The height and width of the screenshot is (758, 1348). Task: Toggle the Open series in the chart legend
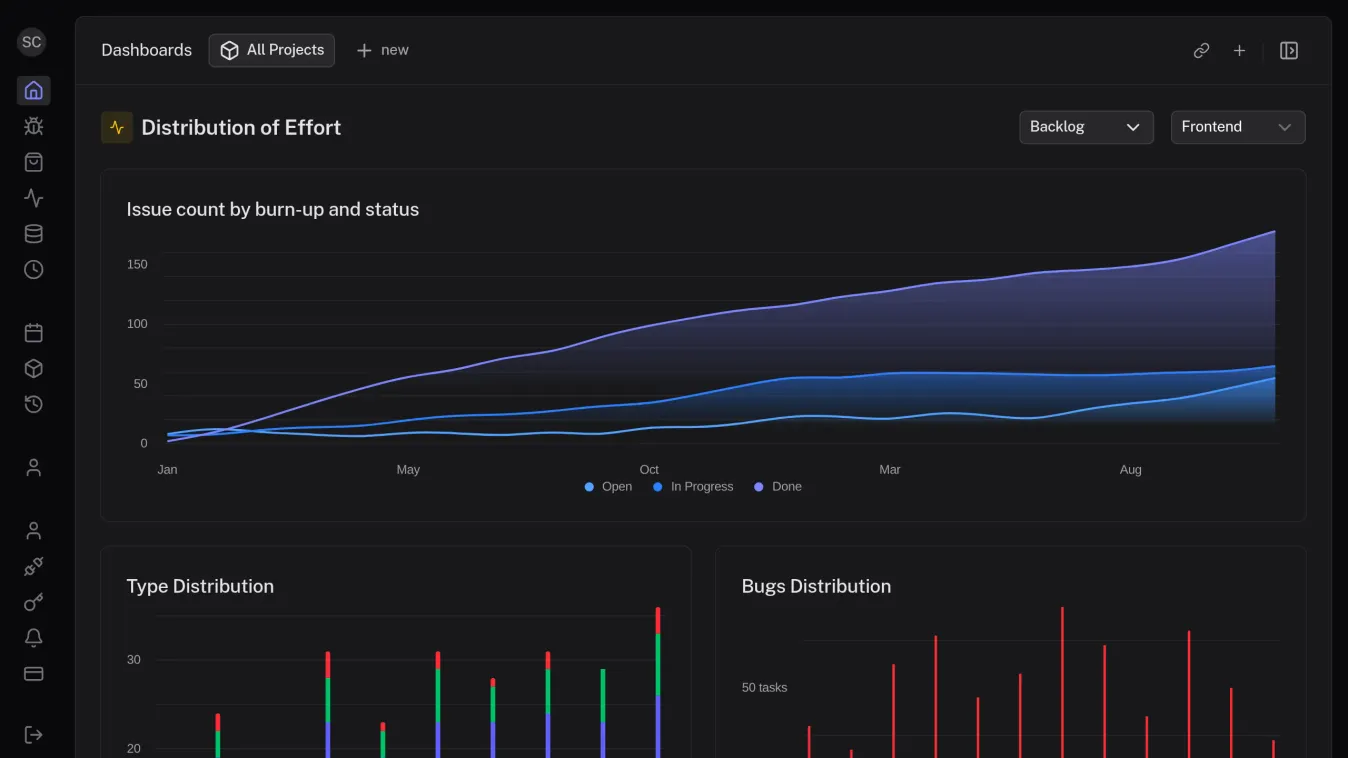coord(608,486)
